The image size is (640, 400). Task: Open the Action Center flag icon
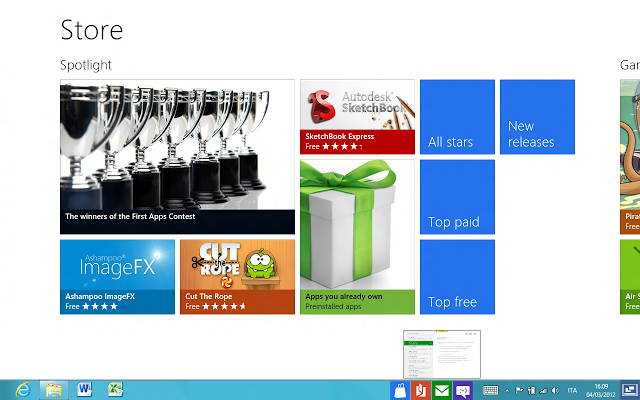(519, 391)
